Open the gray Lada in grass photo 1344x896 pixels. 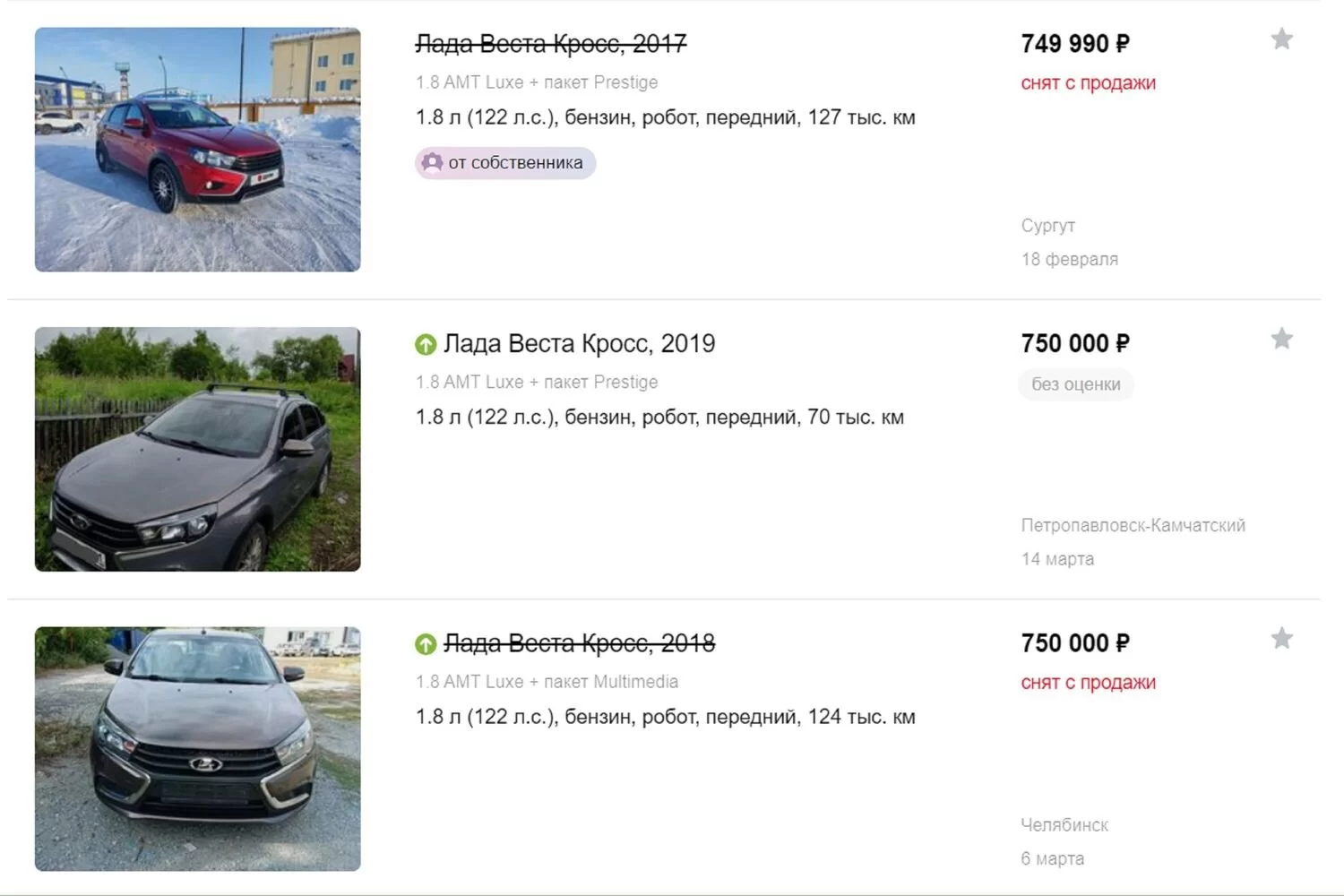198,449
